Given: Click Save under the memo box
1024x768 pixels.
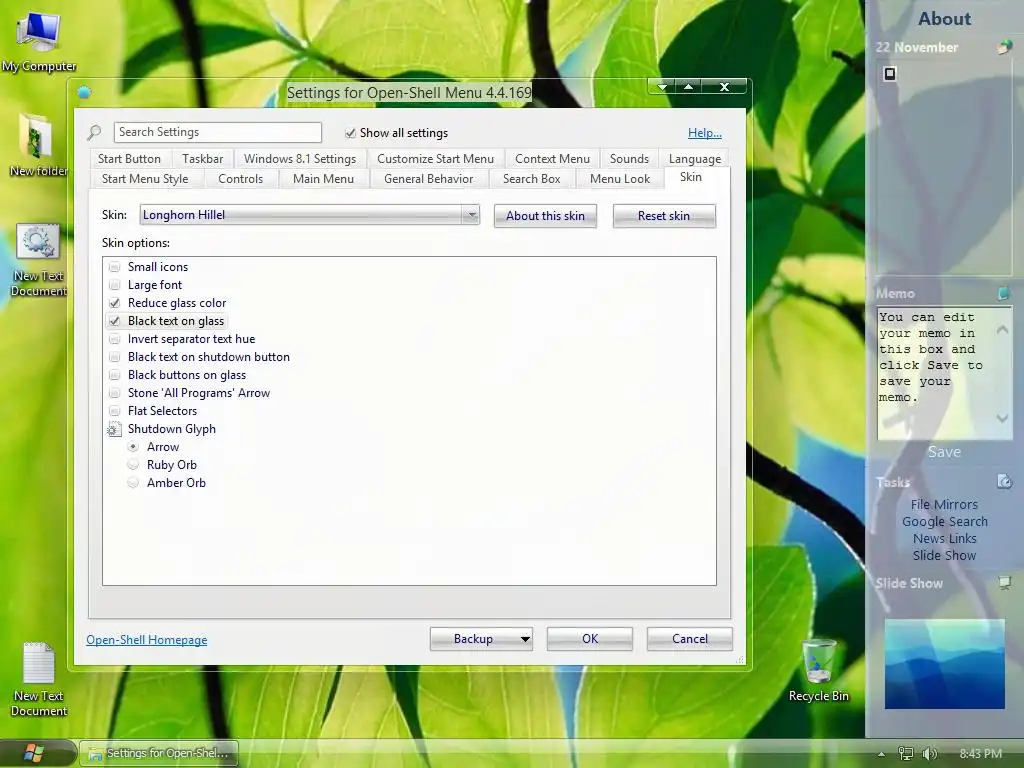Looking at the screenshot, I should [944, 452].
